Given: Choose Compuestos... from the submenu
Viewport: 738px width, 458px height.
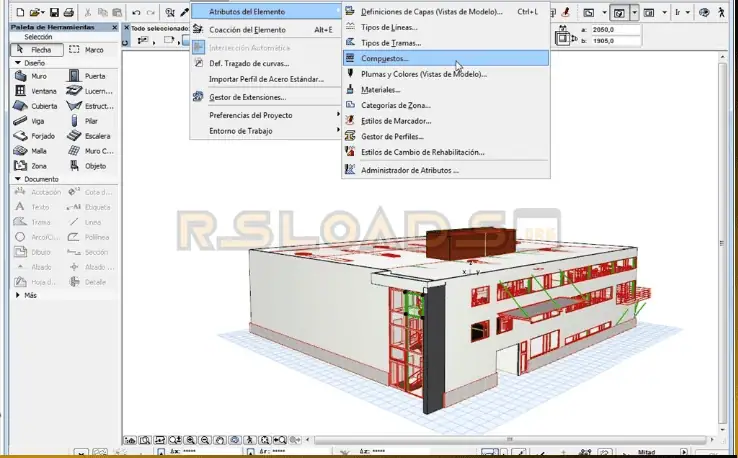Looking at the screenshot, I should [446, 58].
